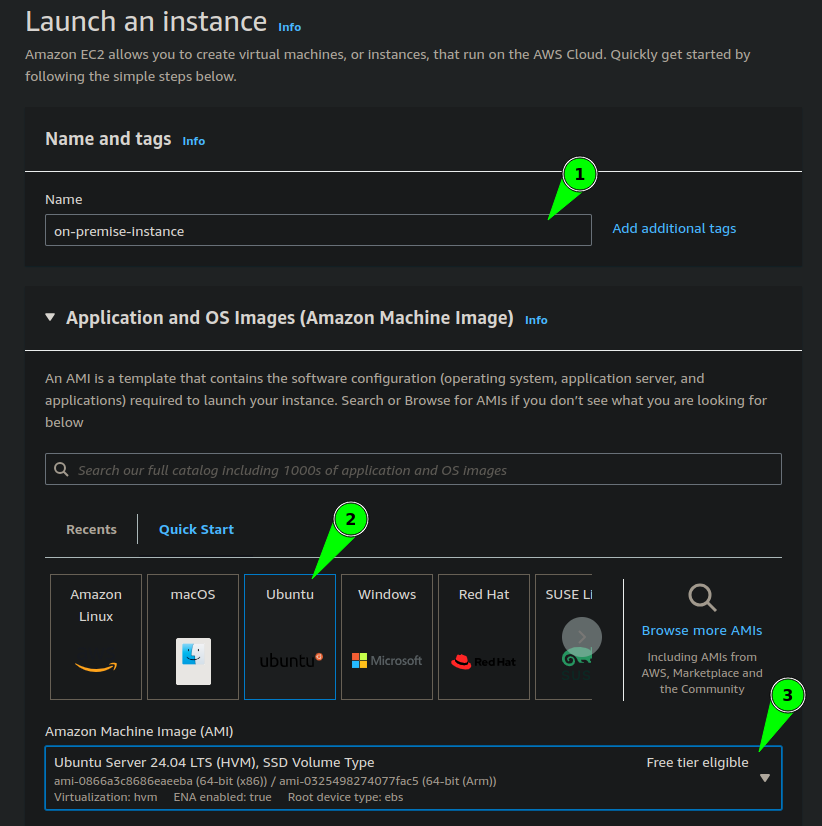Click the Name field with on-premise-instance
Screen dimensions: 822x826
click(x=318, y=230)
